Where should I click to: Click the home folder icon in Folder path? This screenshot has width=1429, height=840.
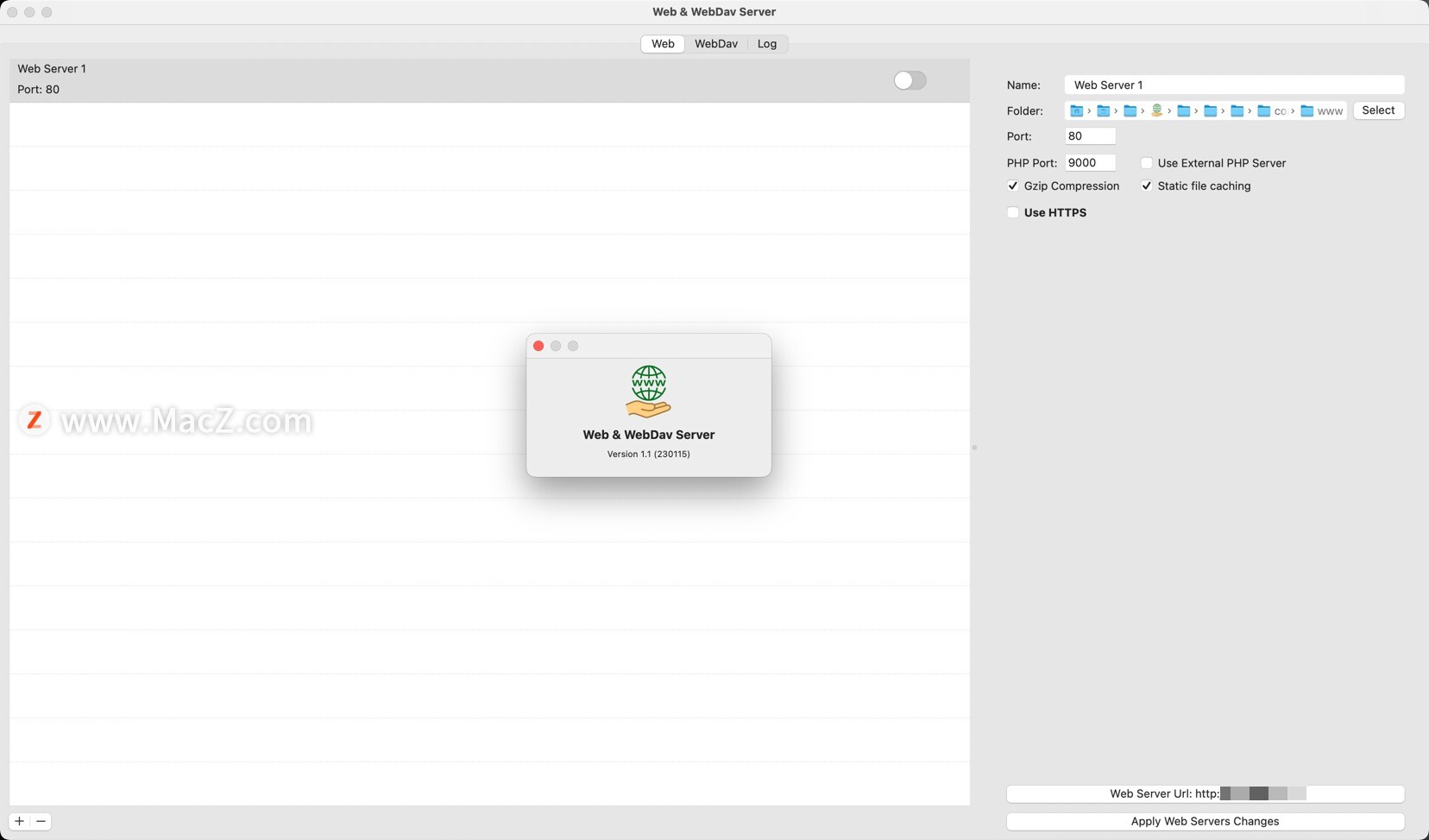click(x=1076, y=110)
